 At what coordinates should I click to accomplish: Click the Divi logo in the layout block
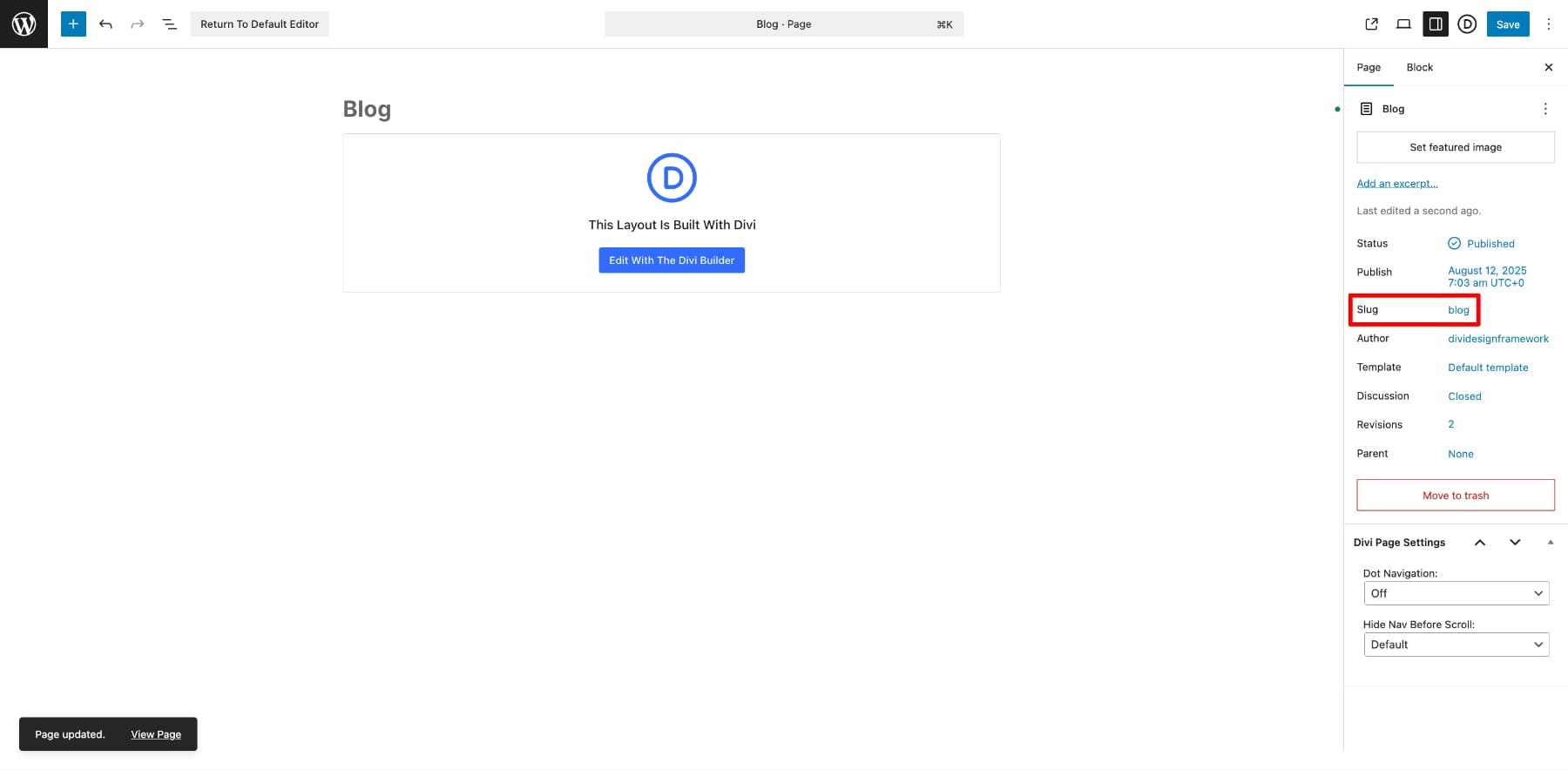click(672, 178)
